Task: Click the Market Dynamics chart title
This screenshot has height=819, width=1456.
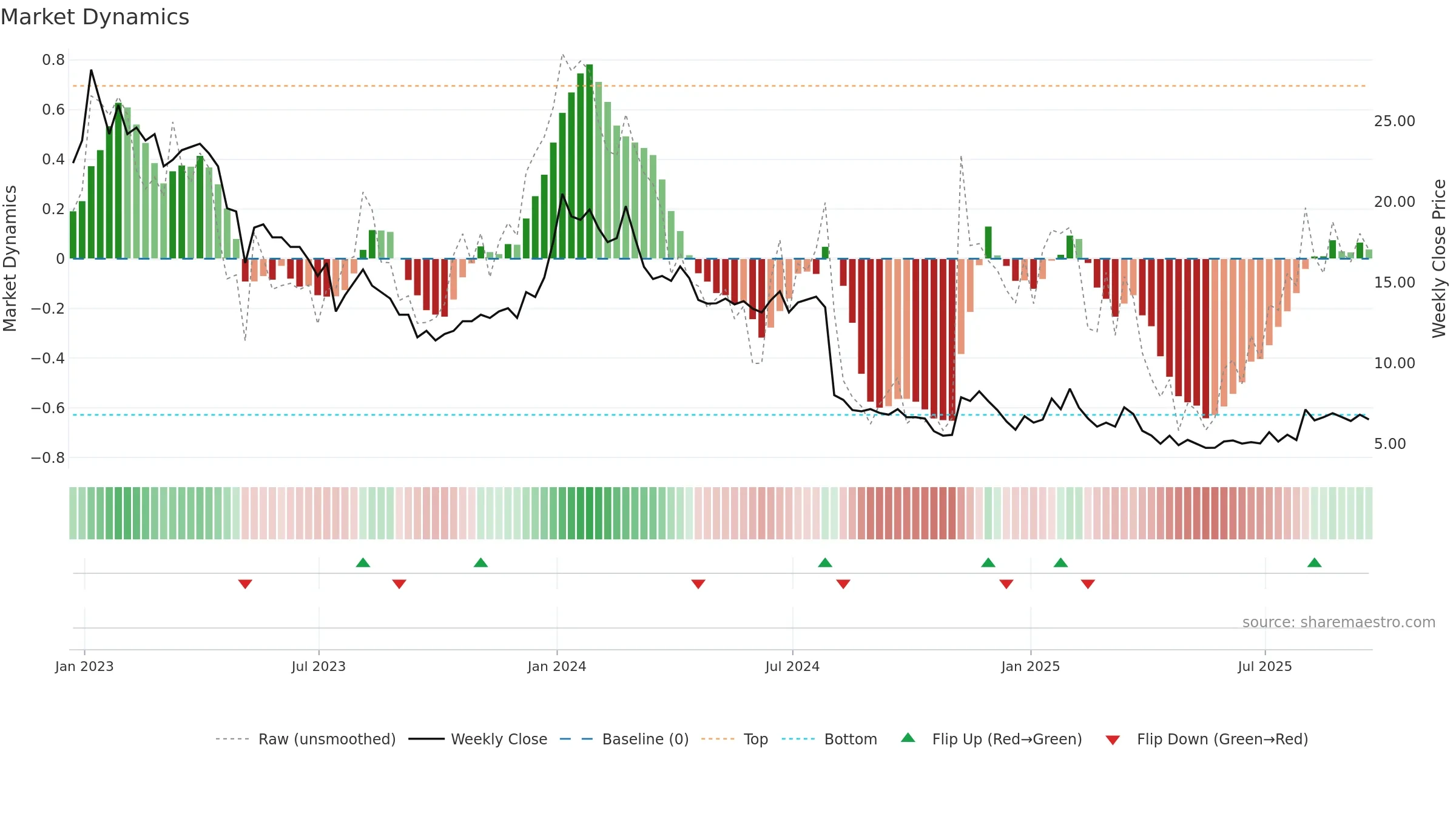Action: pyautogui.click(x=95, y=17)
